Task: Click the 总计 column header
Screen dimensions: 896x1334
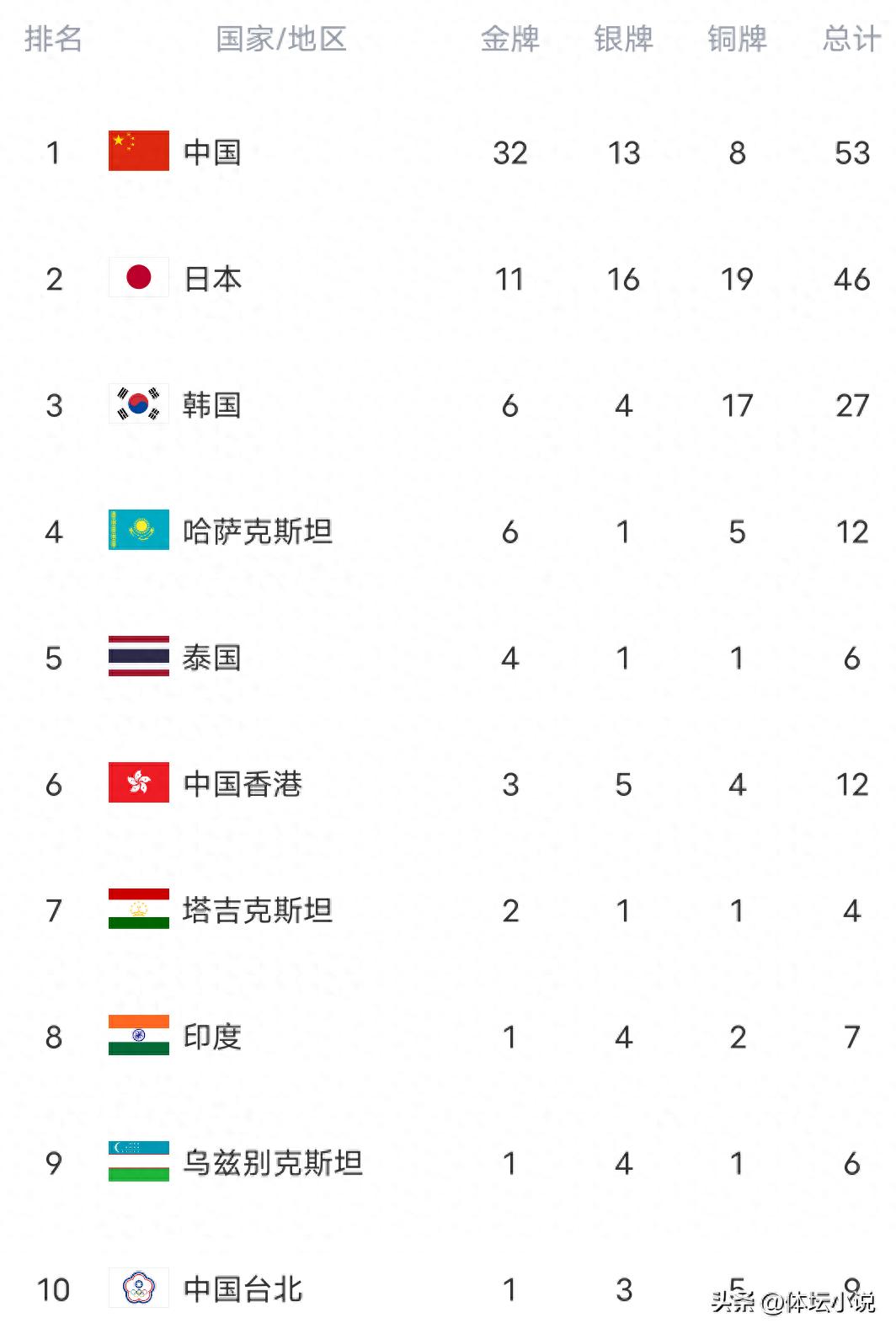Action: [851, 39]
